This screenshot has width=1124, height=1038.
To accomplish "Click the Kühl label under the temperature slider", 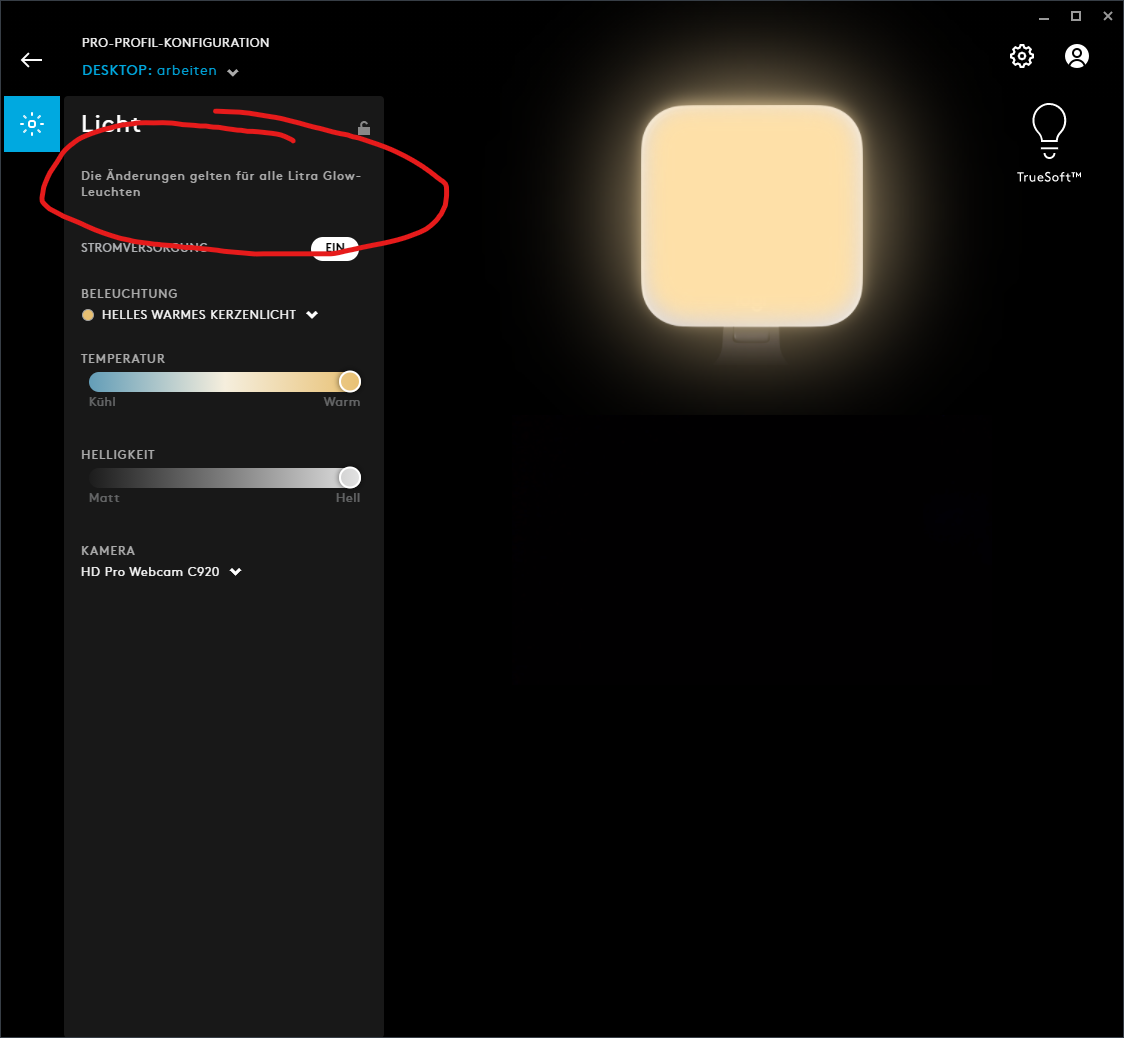I will pos(100,401).
